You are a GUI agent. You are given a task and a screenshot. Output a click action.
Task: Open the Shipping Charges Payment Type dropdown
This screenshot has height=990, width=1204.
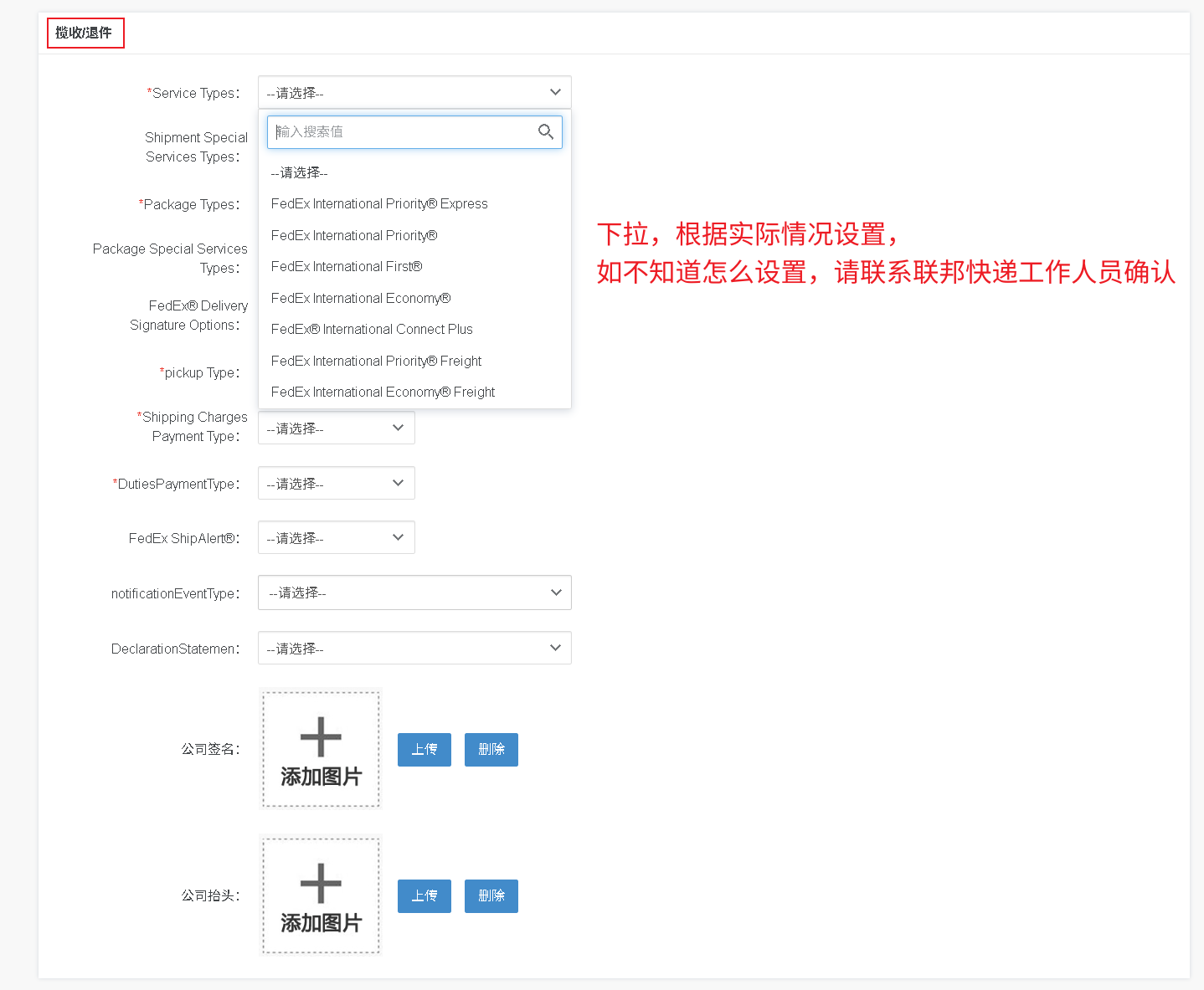pos(337,428)
